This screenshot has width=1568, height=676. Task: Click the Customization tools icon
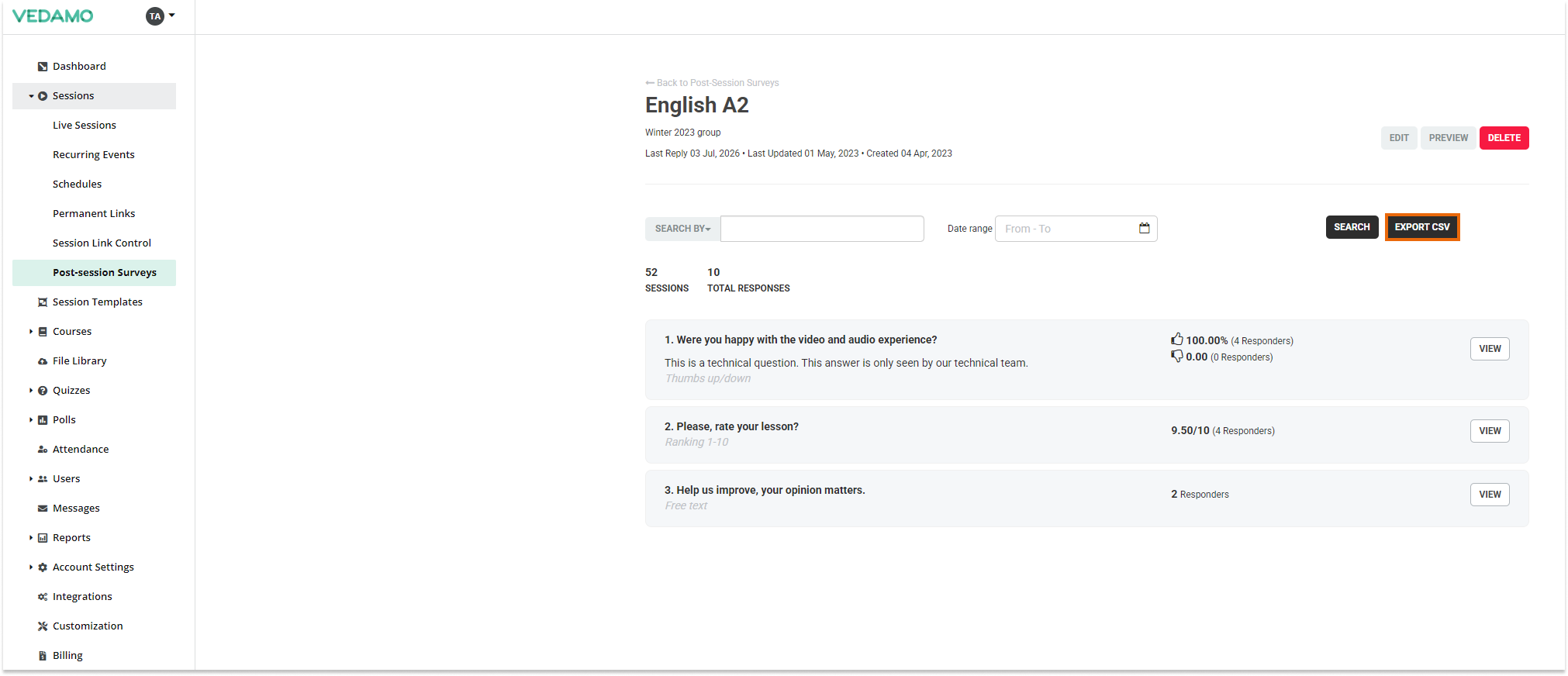(x=43, y=626)
